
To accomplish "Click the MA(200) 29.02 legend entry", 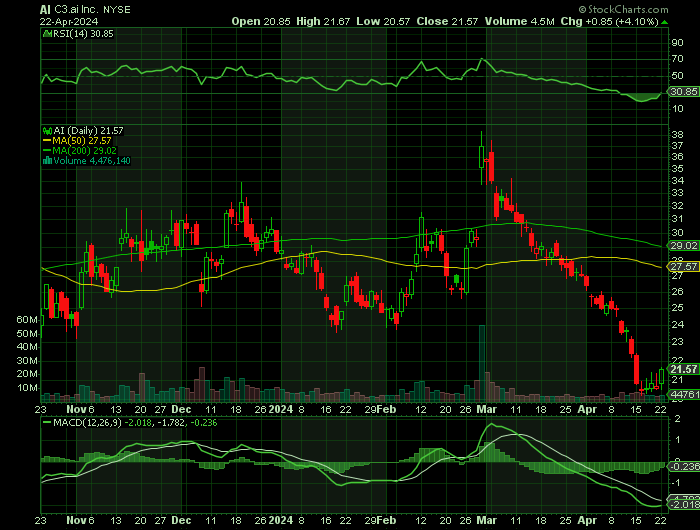I will coord(84,150).
